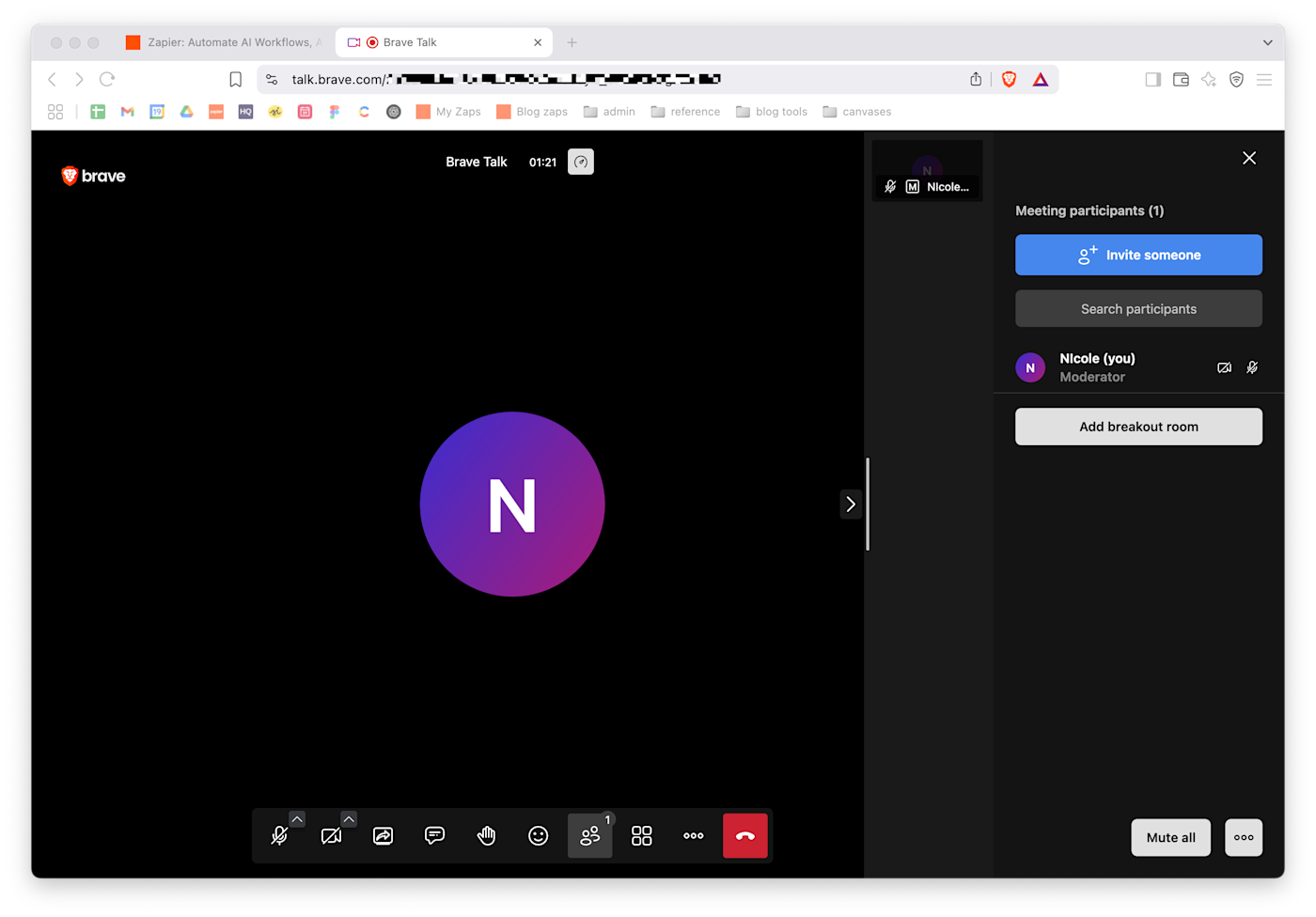This screenshot has width=1316, height=917.
Task: Open audio options arrow beside microphone
Action: (x=297, y=819)
